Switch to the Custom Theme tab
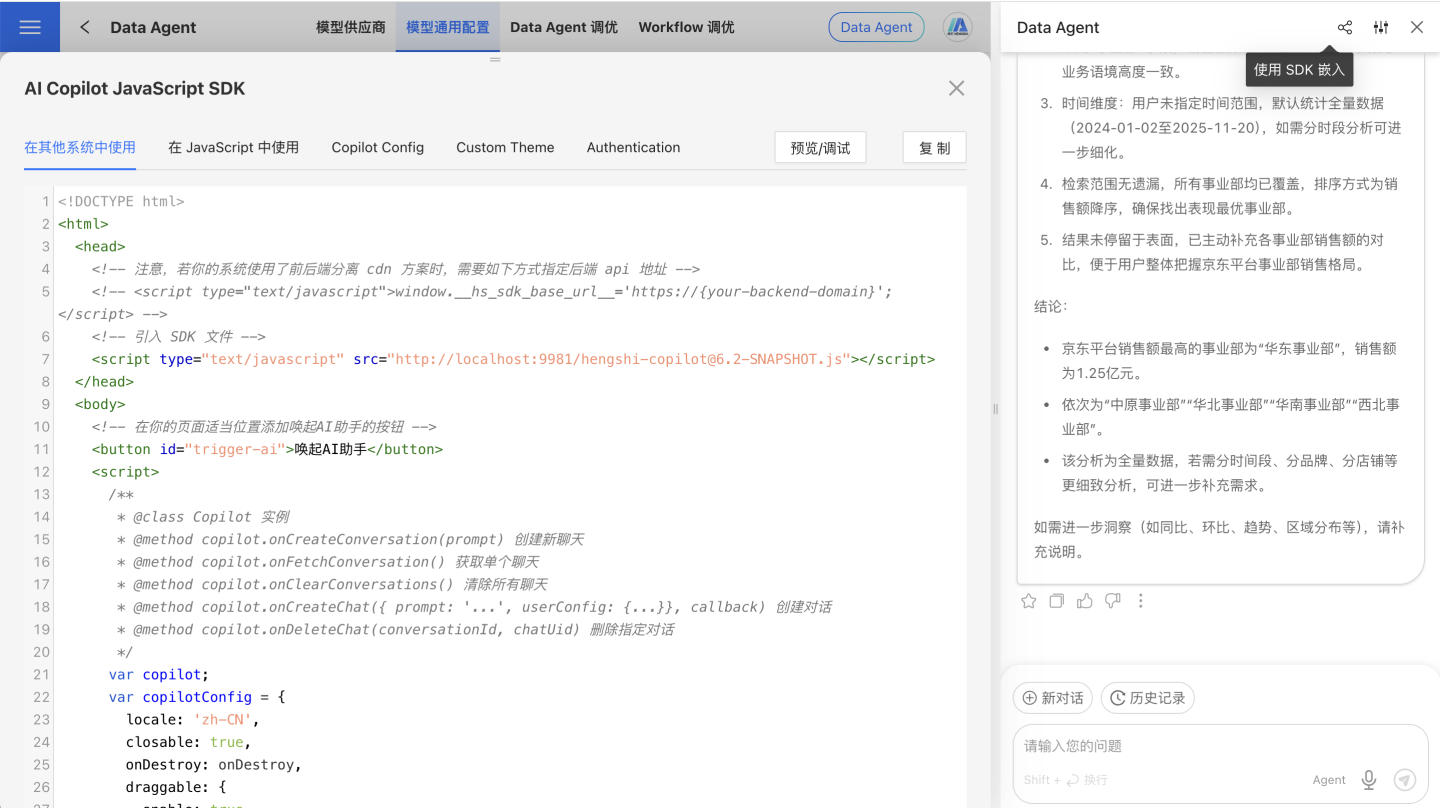 point(505,147)
